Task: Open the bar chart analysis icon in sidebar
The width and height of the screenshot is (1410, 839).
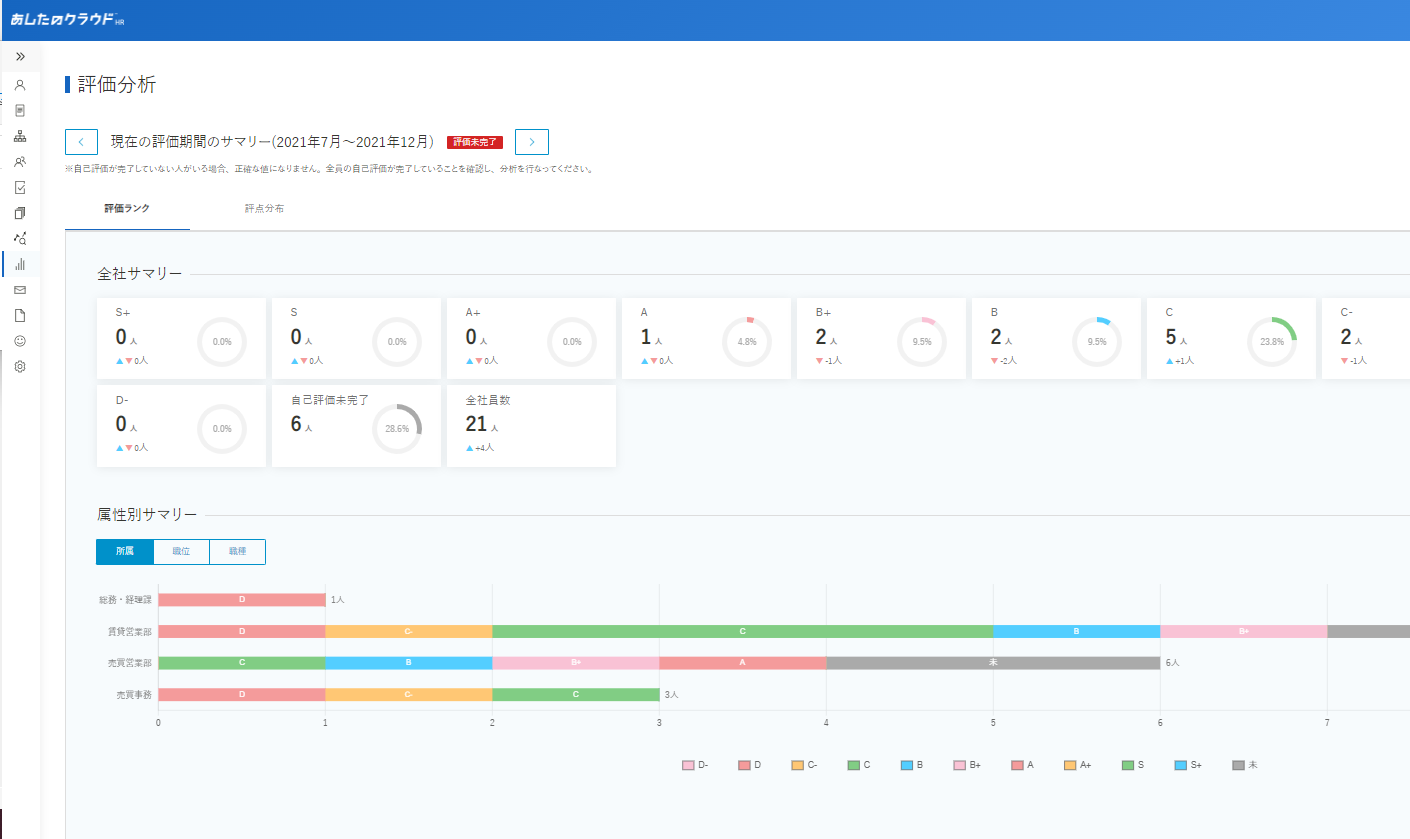Action: 20,264
